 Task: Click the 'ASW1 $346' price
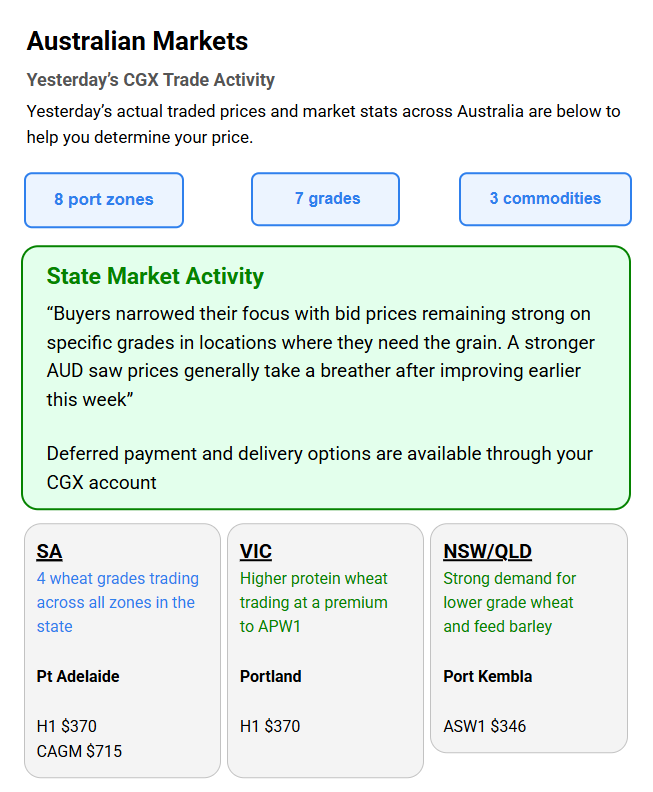484,726
